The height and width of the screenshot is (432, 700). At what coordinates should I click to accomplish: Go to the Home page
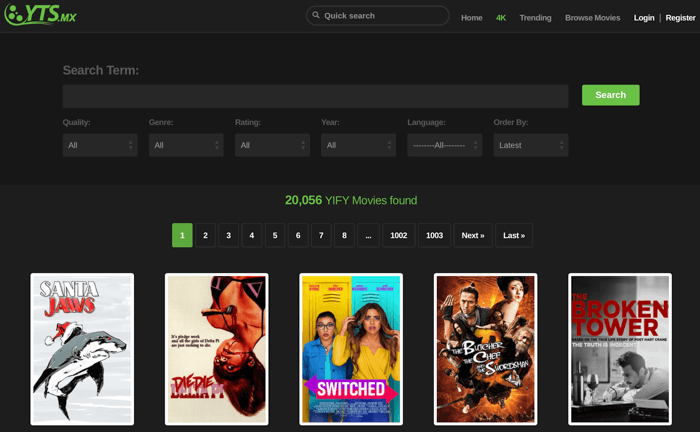coord(471,18)
